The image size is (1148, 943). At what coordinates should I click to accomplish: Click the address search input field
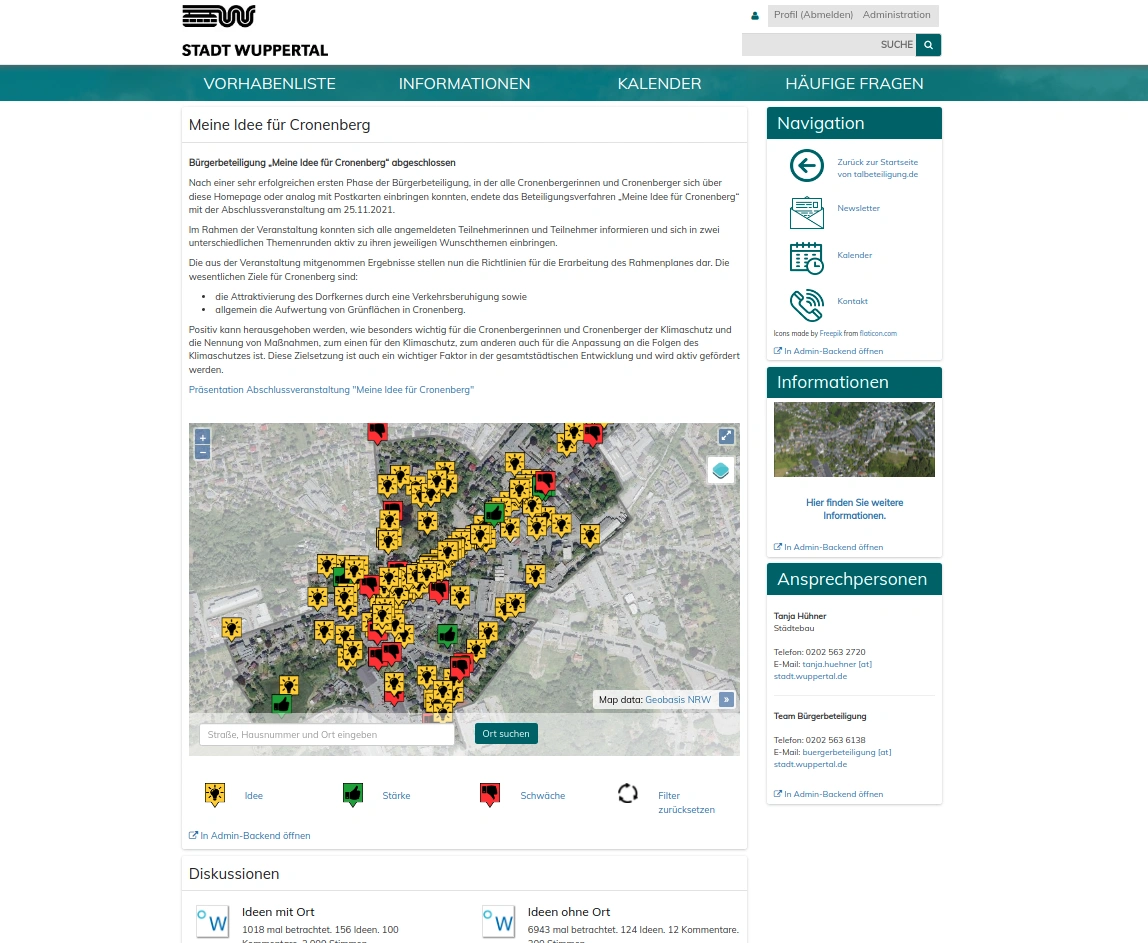327,734
